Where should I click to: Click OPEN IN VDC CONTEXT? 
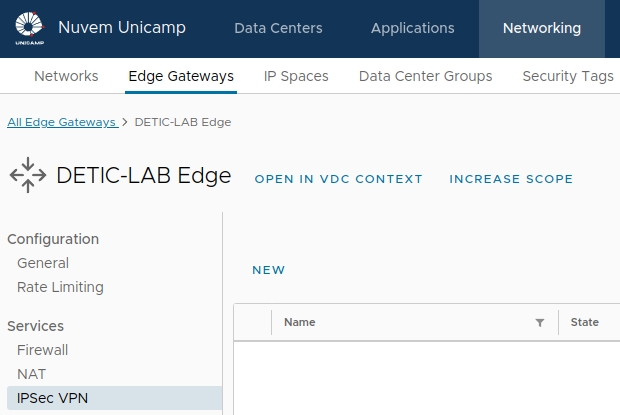pyautogui.click(x=338, y=179)
